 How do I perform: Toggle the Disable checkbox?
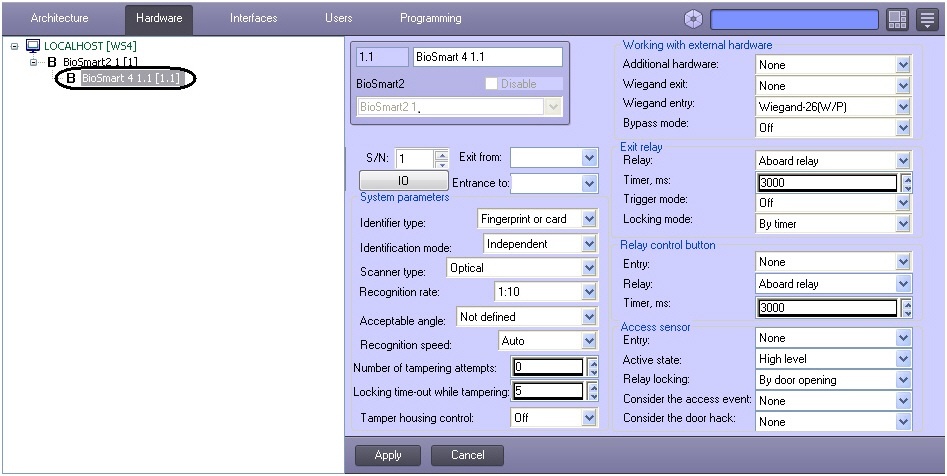pos(491,84)
